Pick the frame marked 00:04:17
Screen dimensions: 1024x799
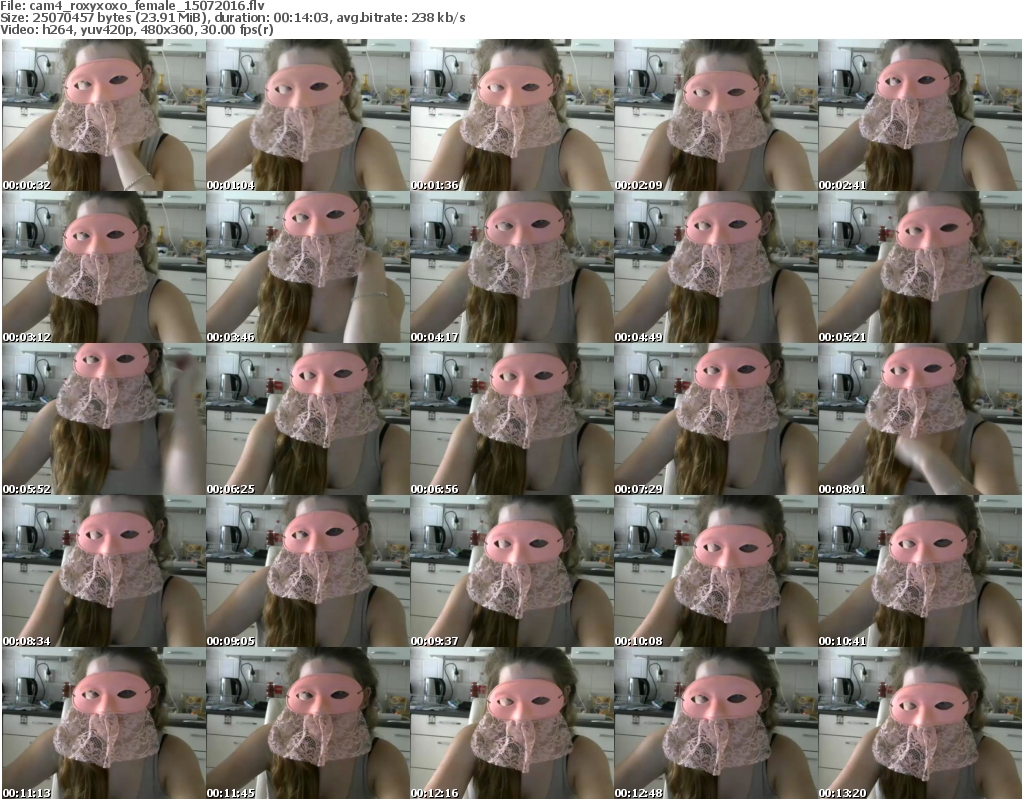pos(512,267)
